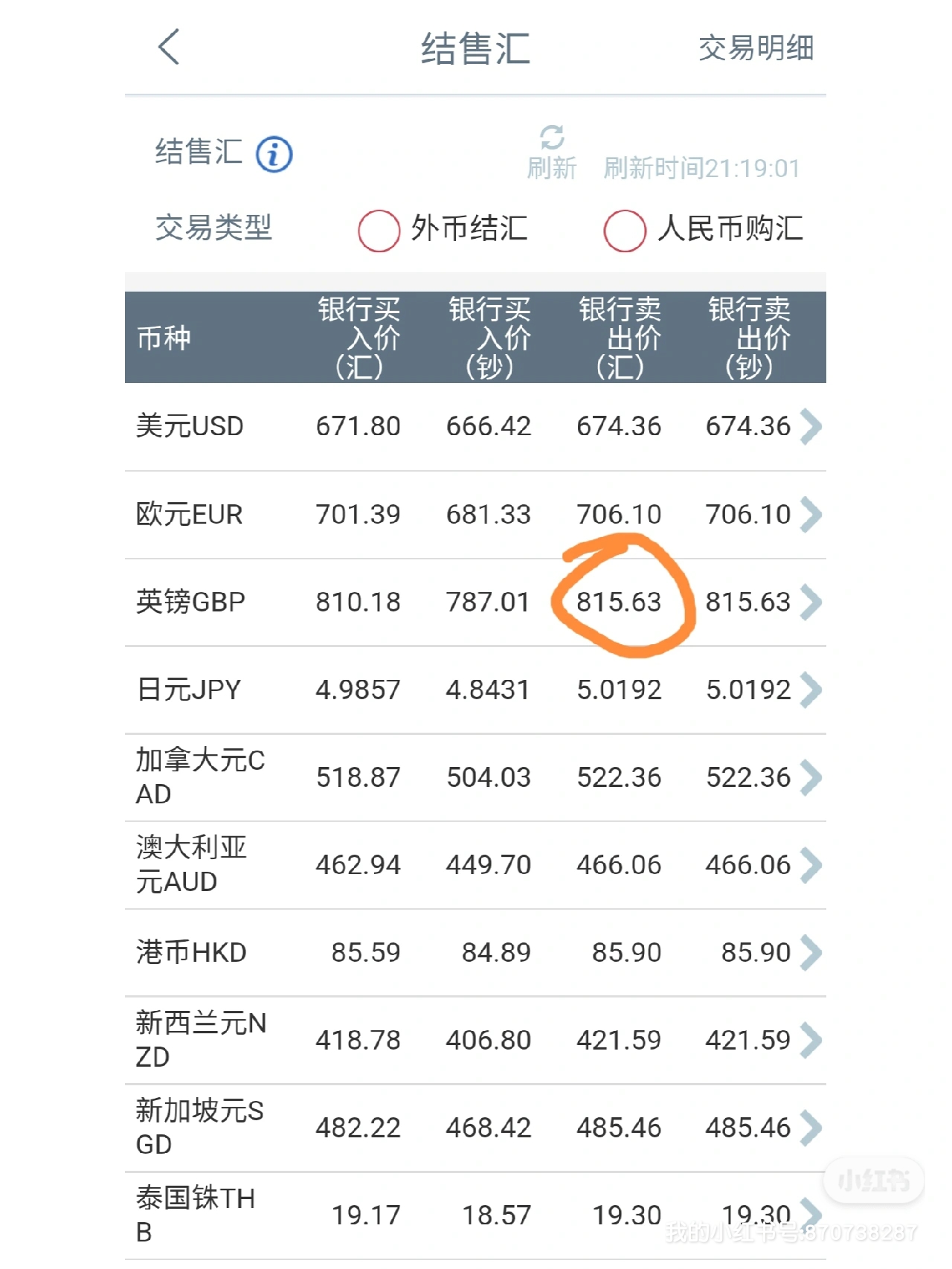
Task: Click the first 银行买入价(汇) column header
Action: (x=359, y=338)
